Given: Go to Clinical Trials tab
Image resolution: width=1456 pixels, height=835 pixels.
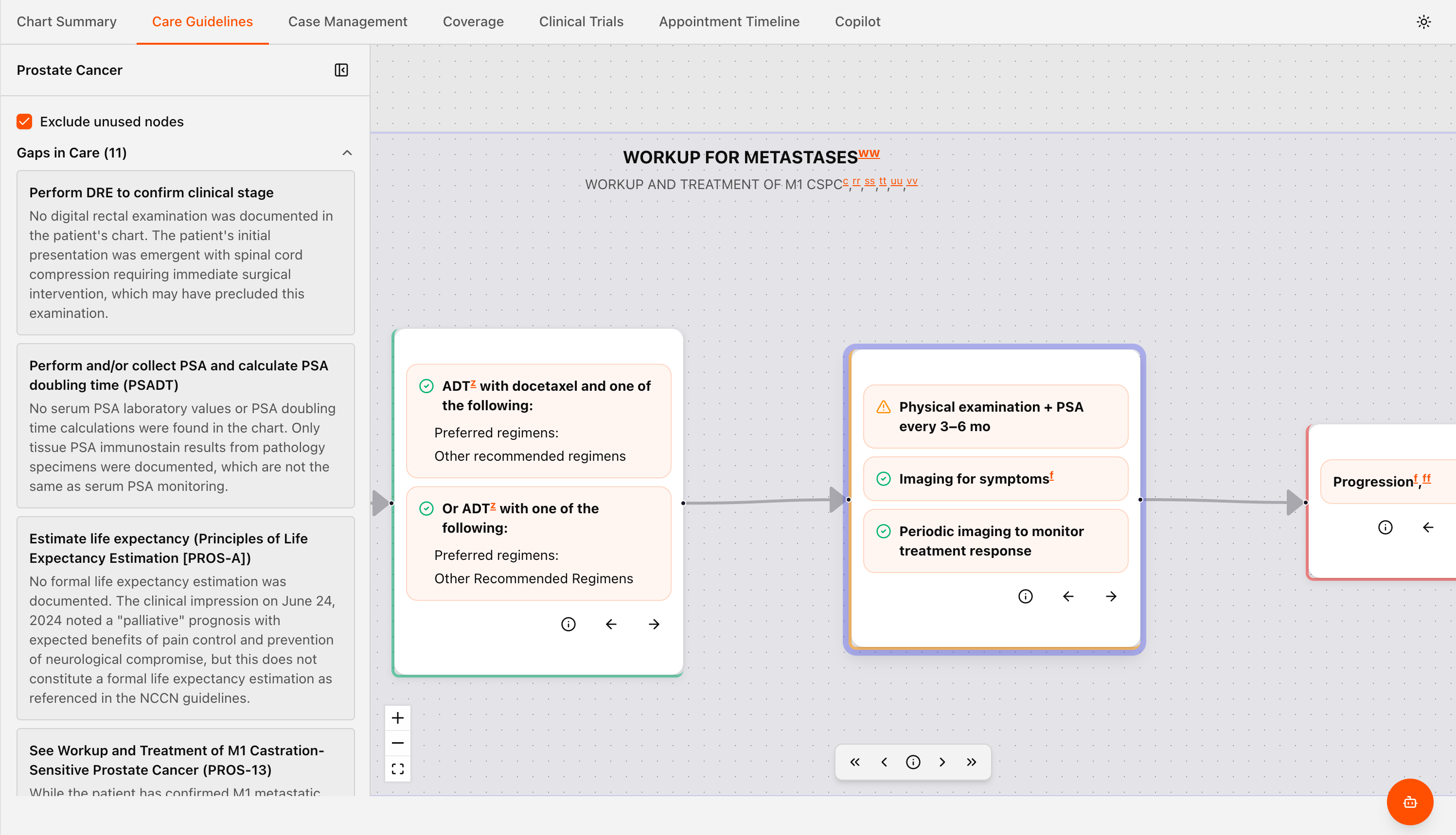Looking at the screenshot, I should point(581,21).
